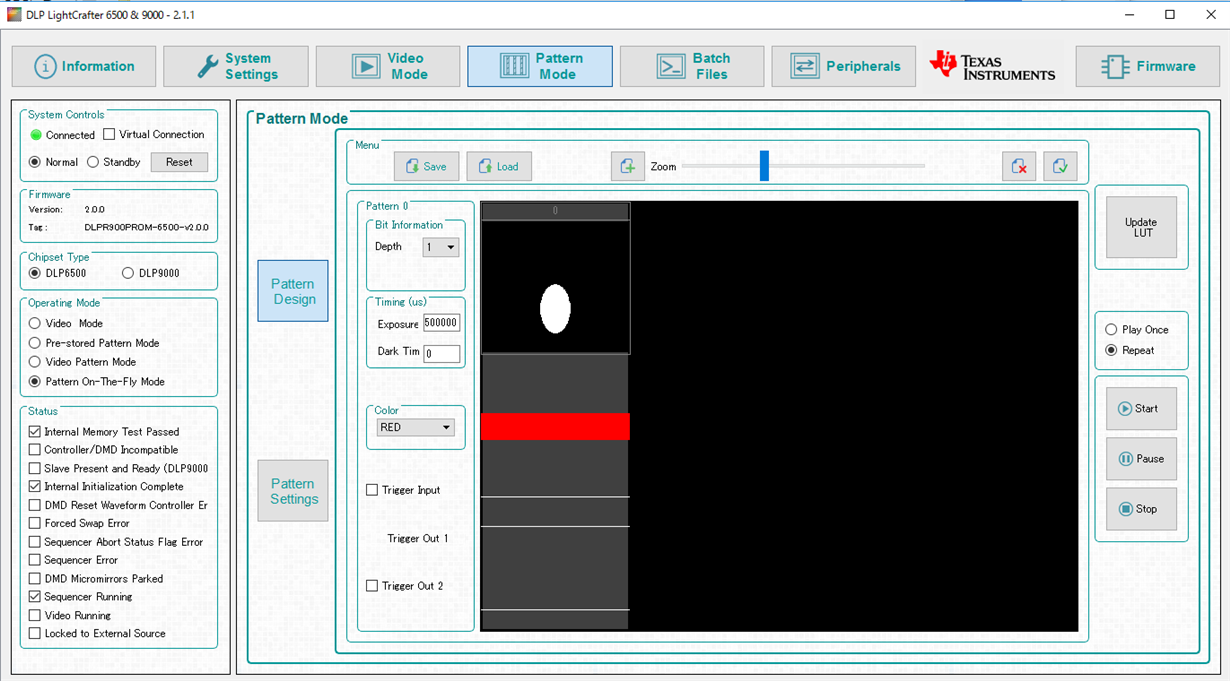Screen dimensions: 1230x681
Task: Select the Repeat option
Action: tap(1111, 350)
